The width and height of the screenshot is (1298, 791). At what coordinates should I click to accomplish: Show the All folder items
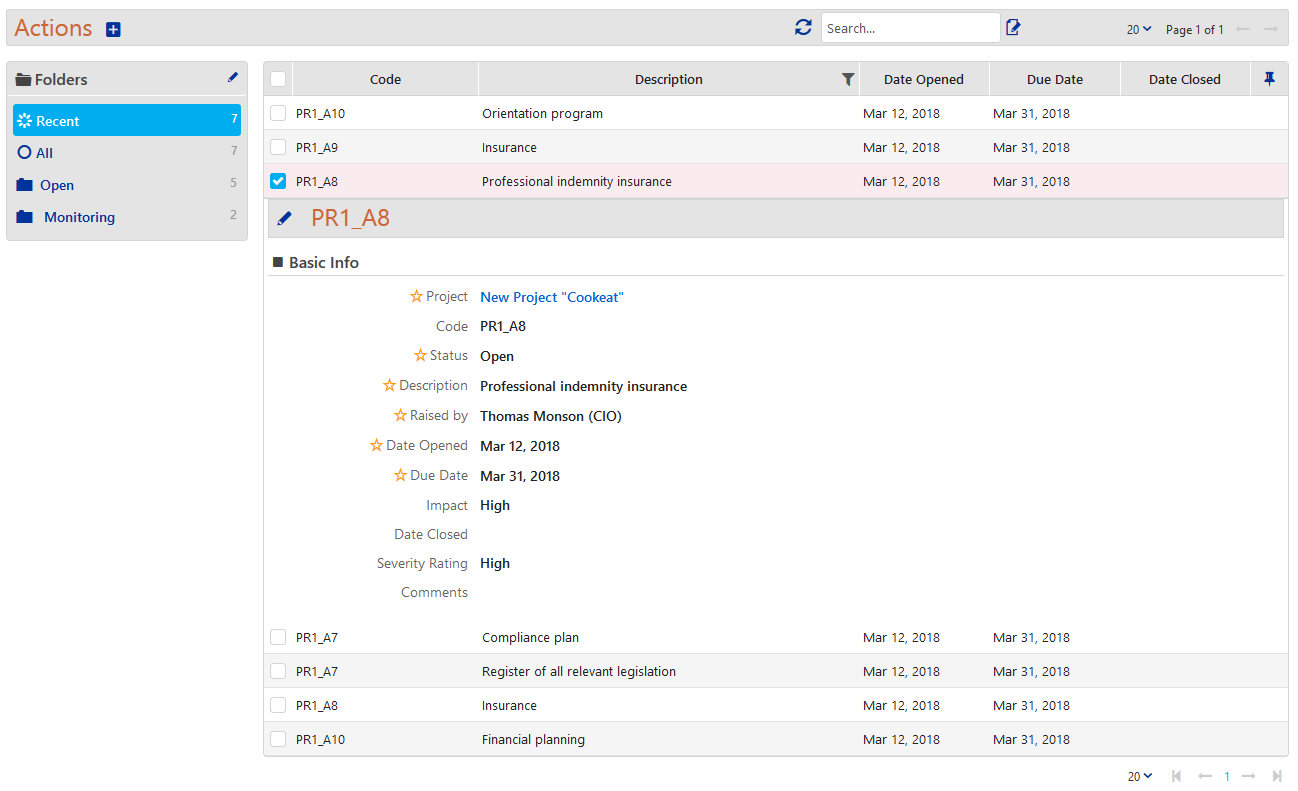click(x=44, y=153)
